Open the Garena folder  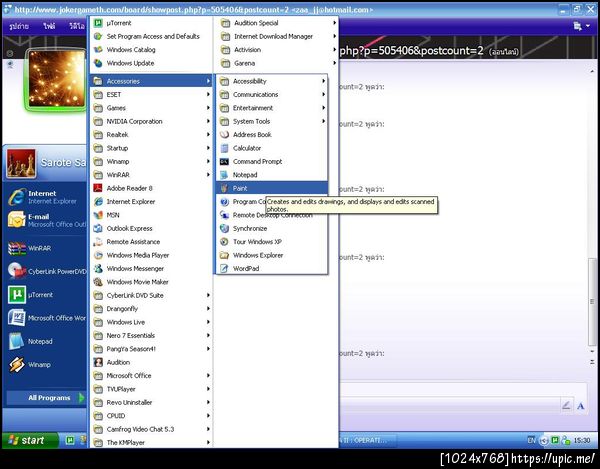pyautogui.click(x=277, y=63)
